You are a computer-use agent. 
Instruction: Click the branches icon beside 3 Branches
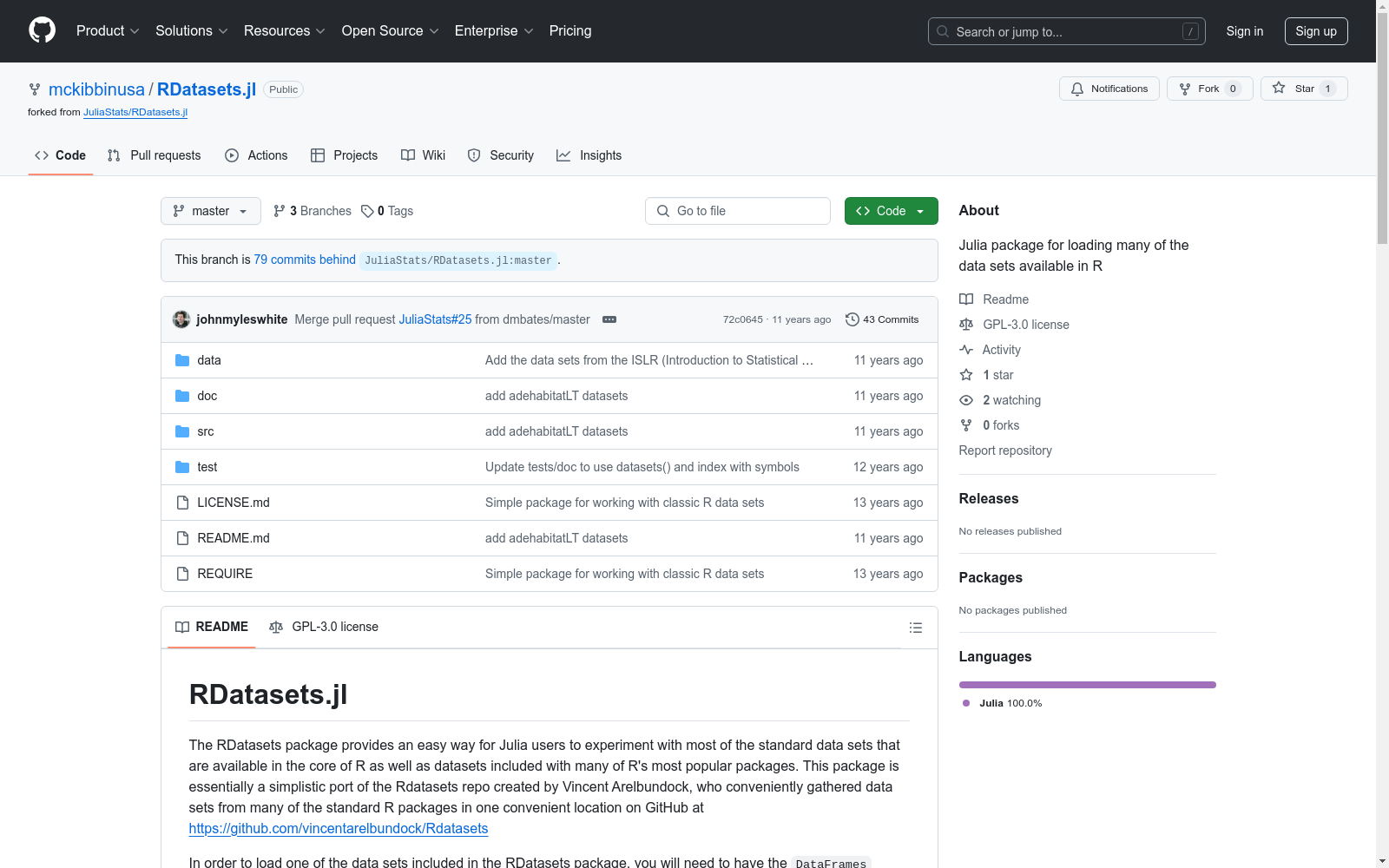pyautogui.click(x=280, y=211)
